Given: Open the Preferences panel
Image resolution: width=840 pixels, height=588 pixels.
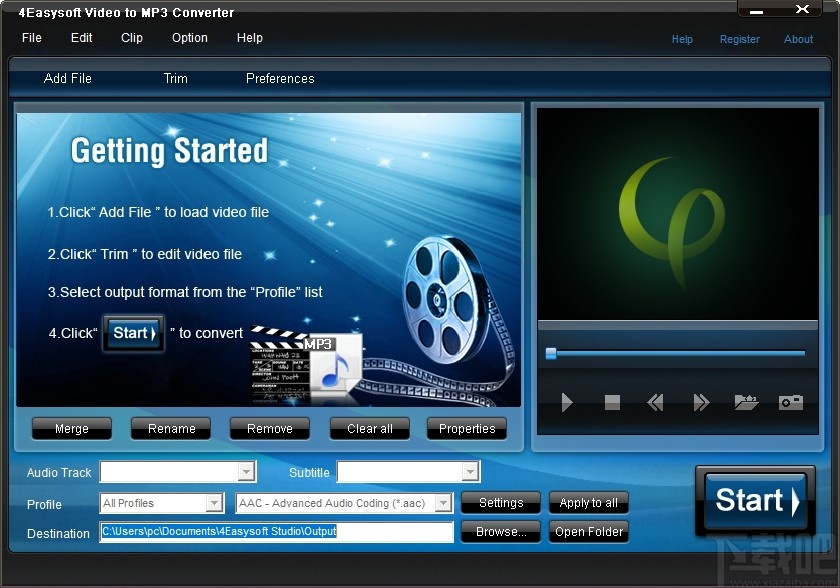Looking at the screenshot, I should pos(279,78).
